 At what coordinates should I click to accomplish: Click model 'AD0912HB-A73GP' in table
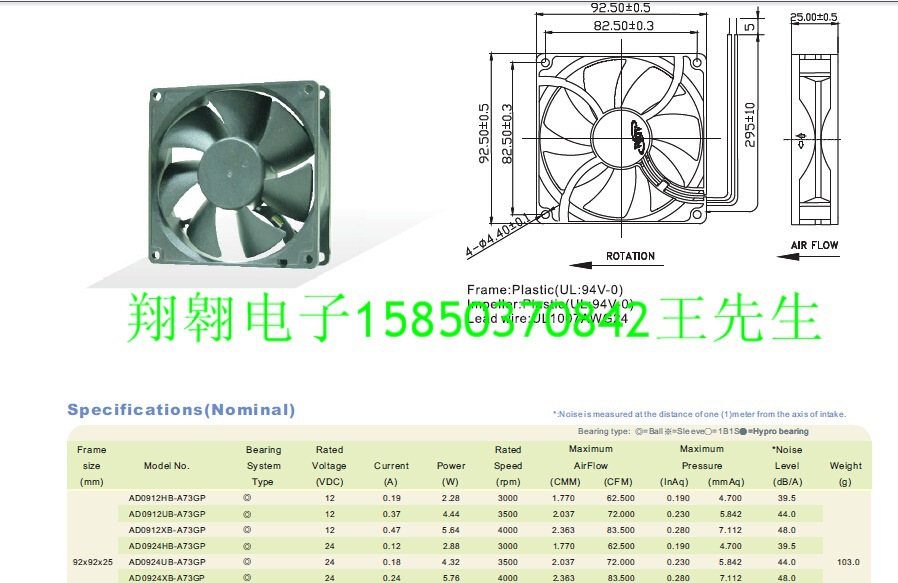(167, 498)
